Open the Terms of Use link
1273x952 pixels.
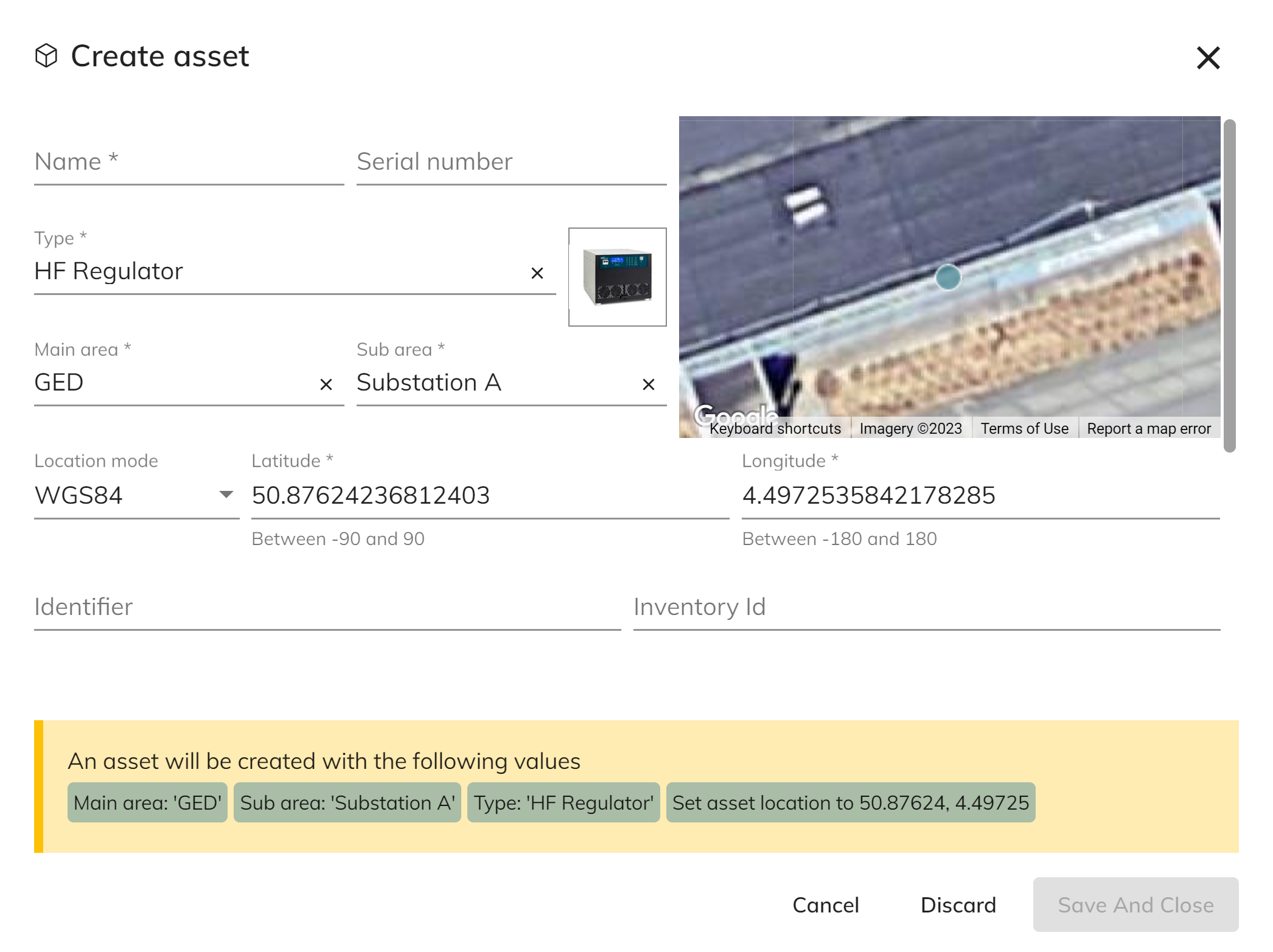pos(1024,429)
